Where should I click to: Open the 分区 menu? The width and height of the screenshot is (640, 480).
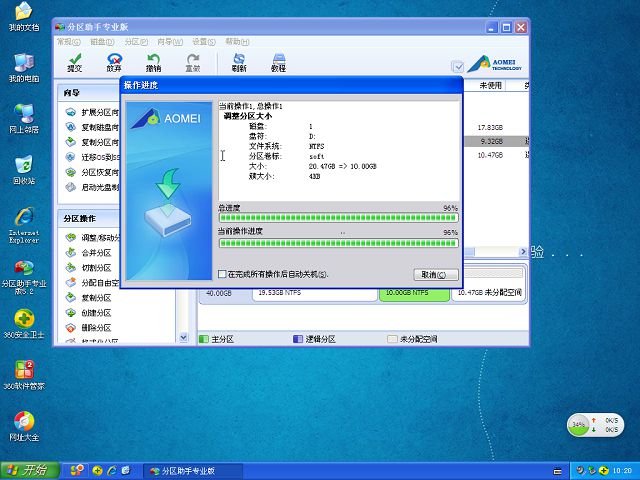pyautogui.click(x=136, y=42)
